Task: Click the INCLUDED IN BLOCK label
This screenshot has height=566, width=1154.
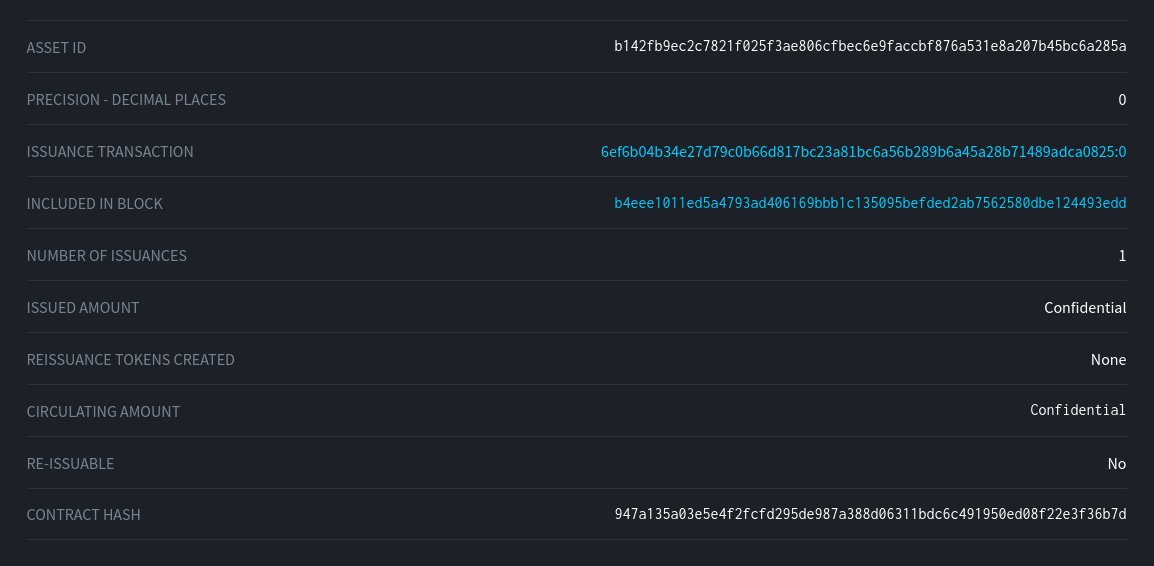Action: click(94, 204)
